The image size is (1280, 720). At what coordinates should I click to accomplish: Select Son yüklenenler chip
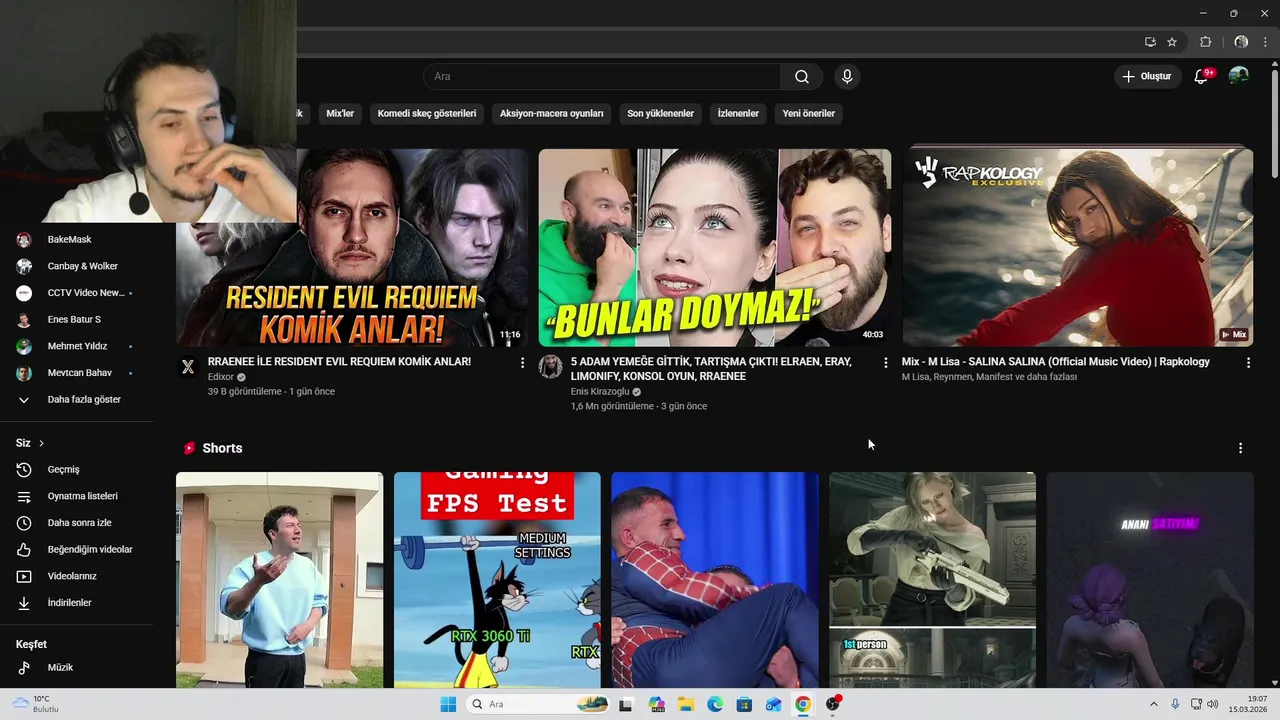coord(660,114)
